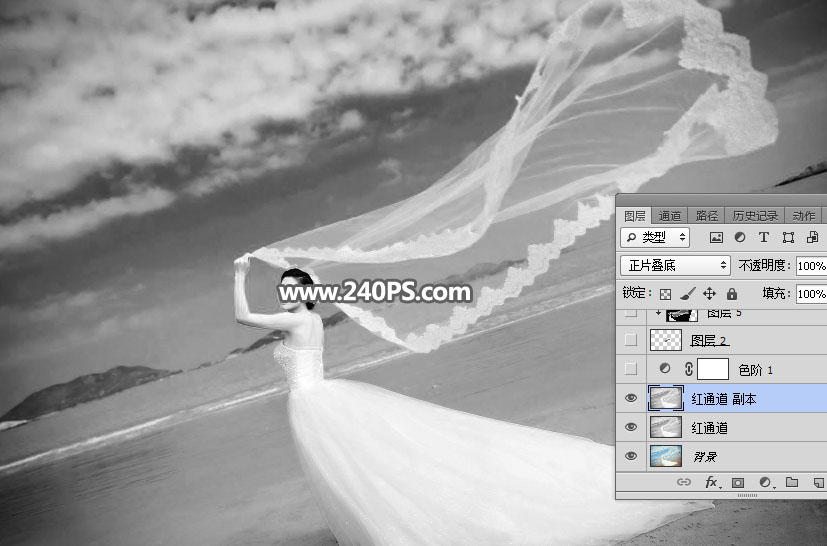The width and height of the screenshot is (827, 546).
Task: Filter layers by smart object icon
Action: [x=812, y=237]
